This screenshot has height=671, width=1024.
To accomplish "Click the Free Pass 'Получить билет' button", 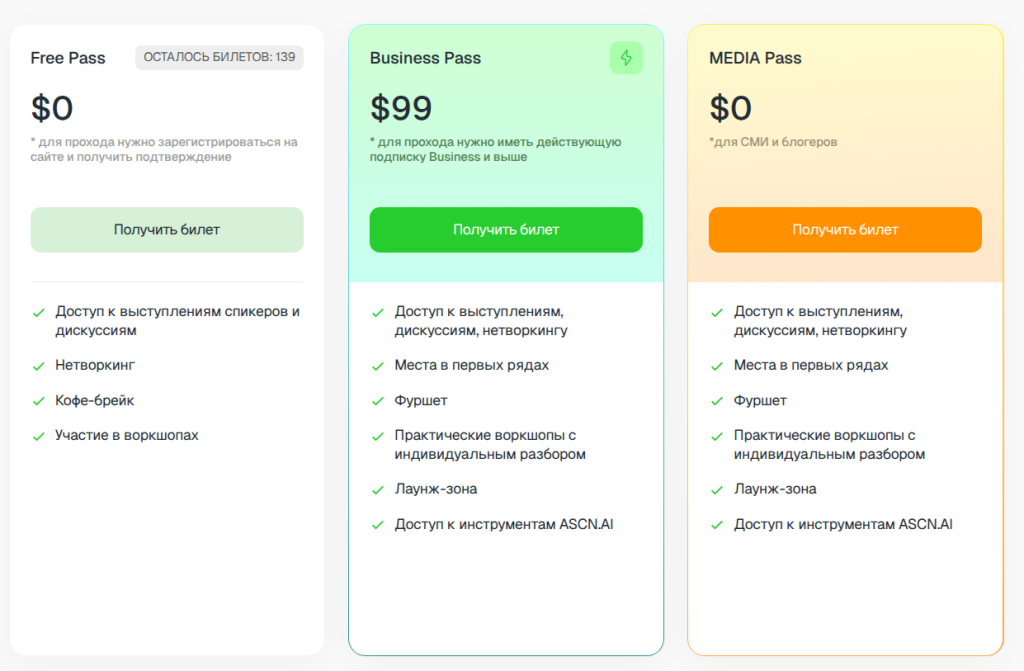I will [x=167, y=230].
